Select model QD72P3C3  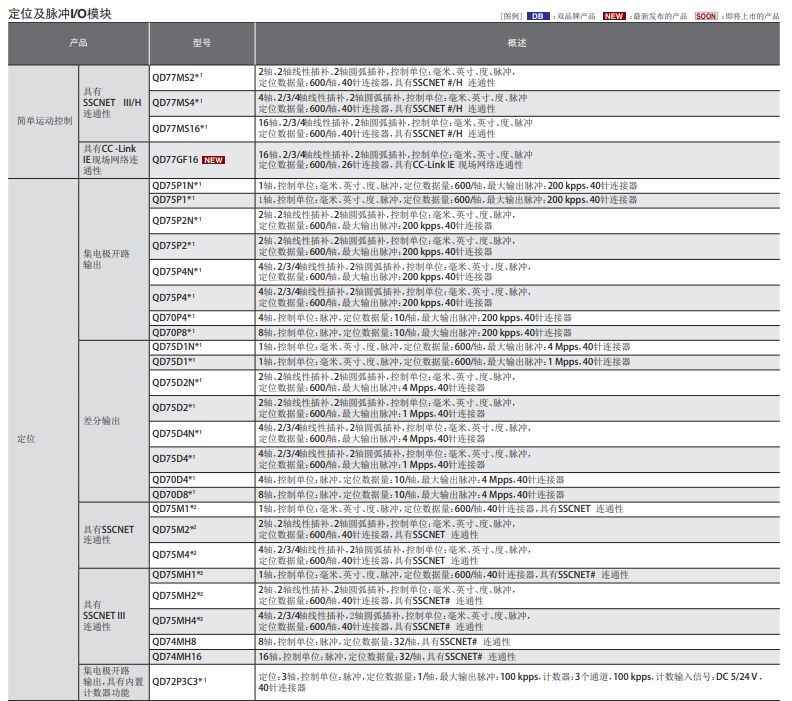(202, 682)
